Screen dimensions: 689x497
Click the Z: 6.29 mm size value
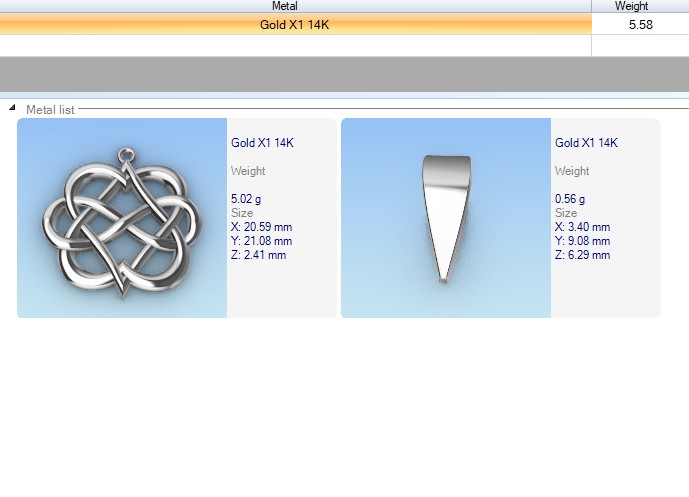(582, 255)
